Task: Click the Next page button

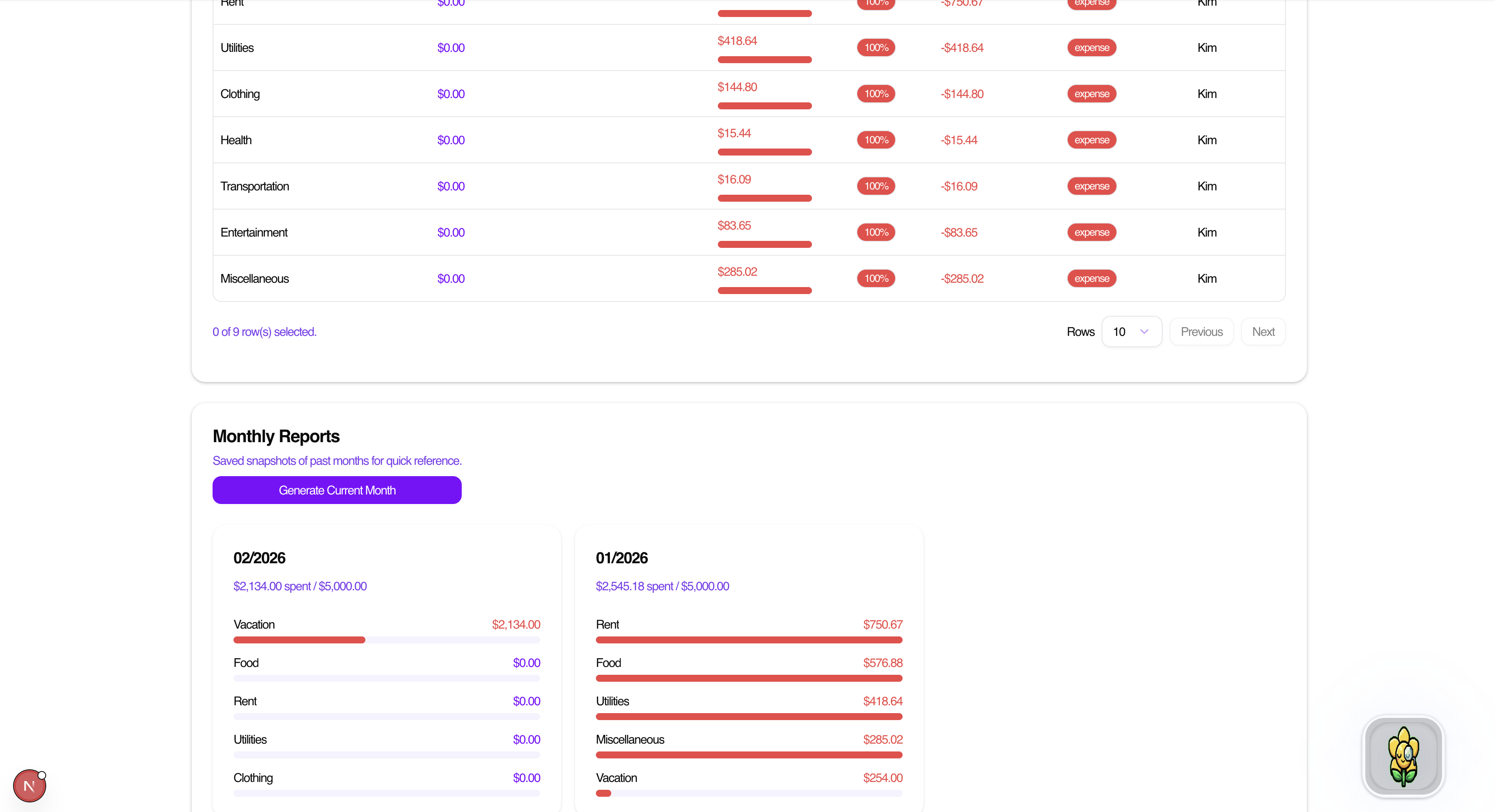Action: click(1263, 332)
